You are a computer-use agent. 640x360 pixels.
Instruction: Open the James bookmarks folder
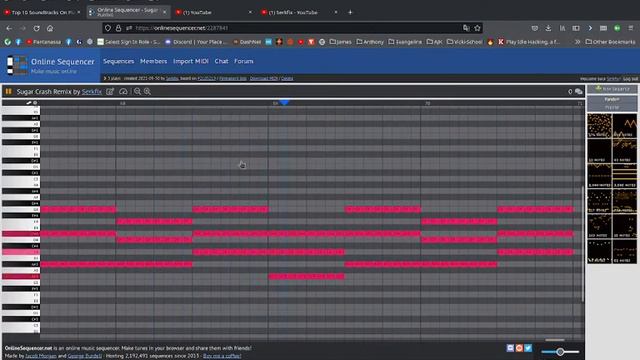click(340, 42)
